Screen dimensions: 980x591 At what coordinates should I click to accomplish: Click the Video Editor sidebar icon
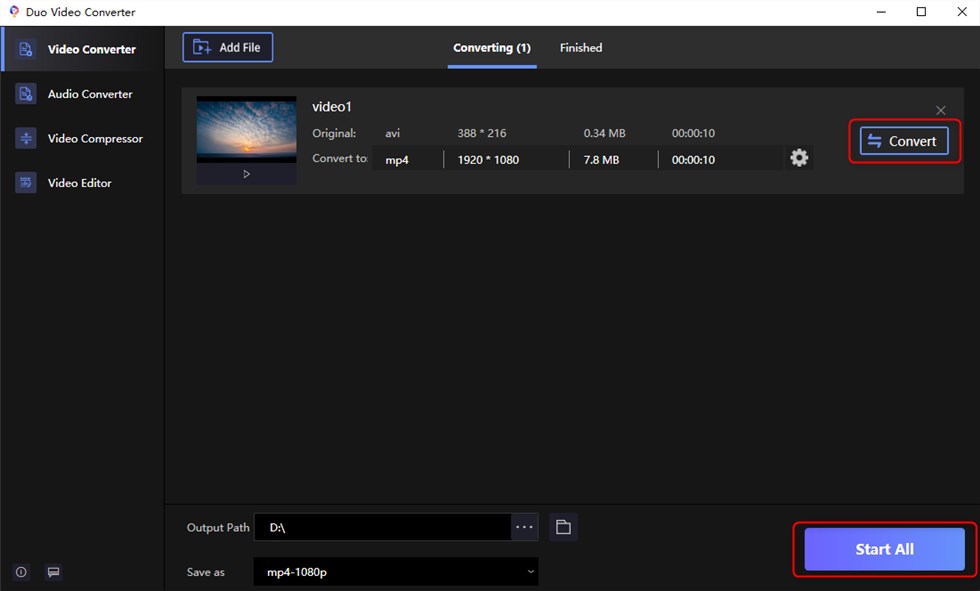pyautogui.click(x=26, y=182)
